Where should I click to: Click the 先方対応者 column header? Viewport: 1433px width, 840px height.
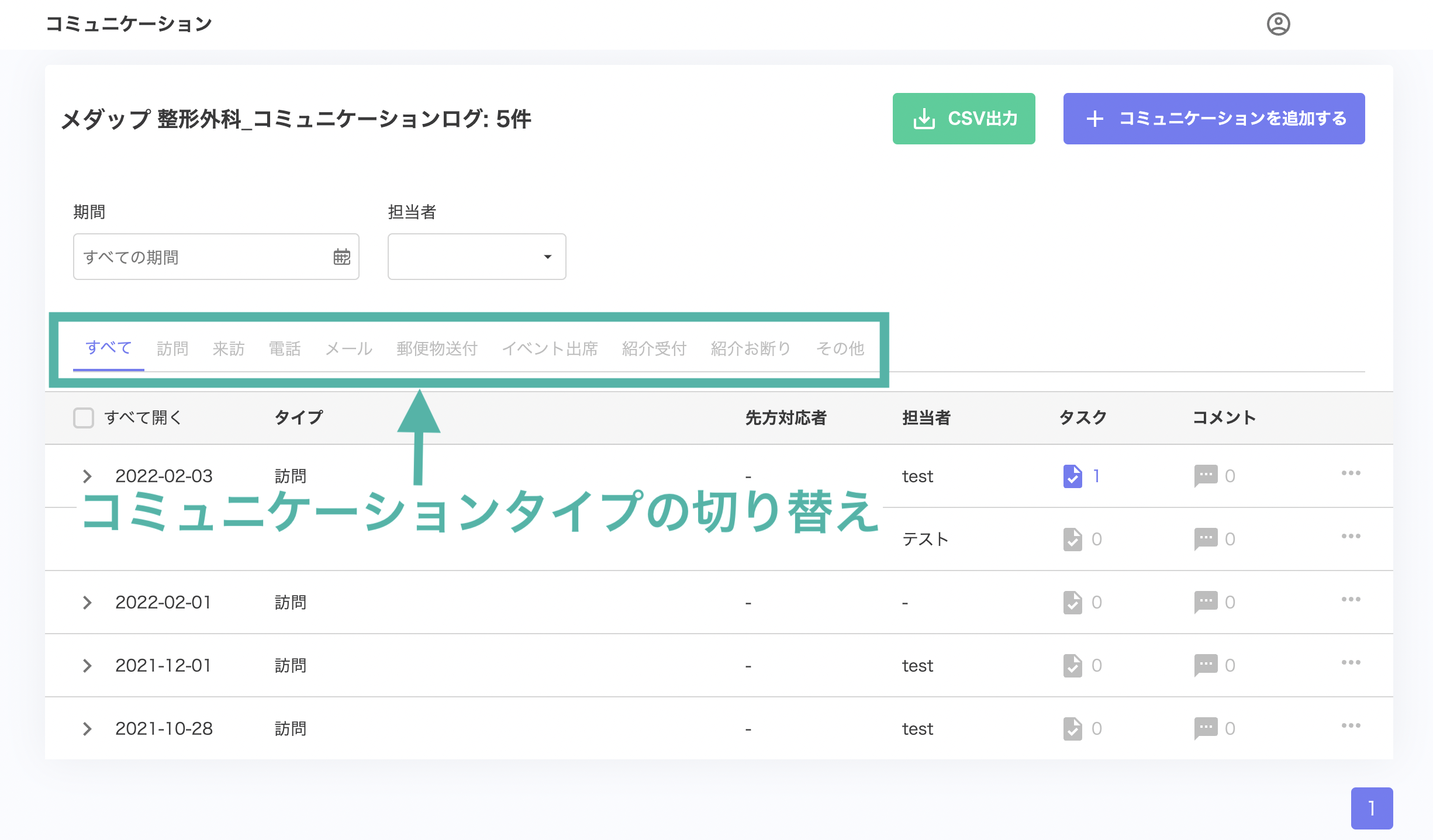point(786,417)
